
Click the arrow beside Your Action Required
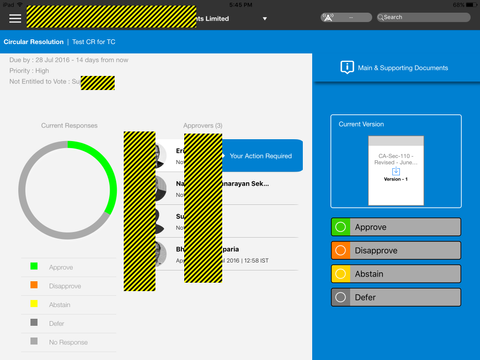[223, 156]
